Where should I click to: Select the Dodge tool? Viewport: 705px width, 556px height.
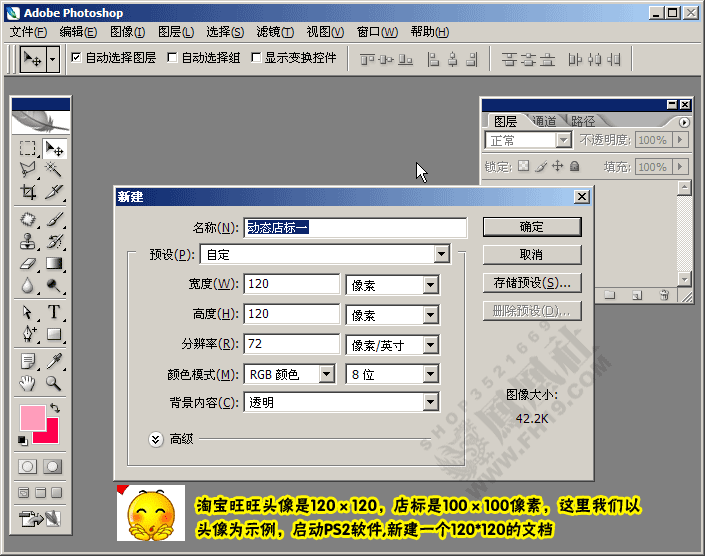click(x=54, y=285)
